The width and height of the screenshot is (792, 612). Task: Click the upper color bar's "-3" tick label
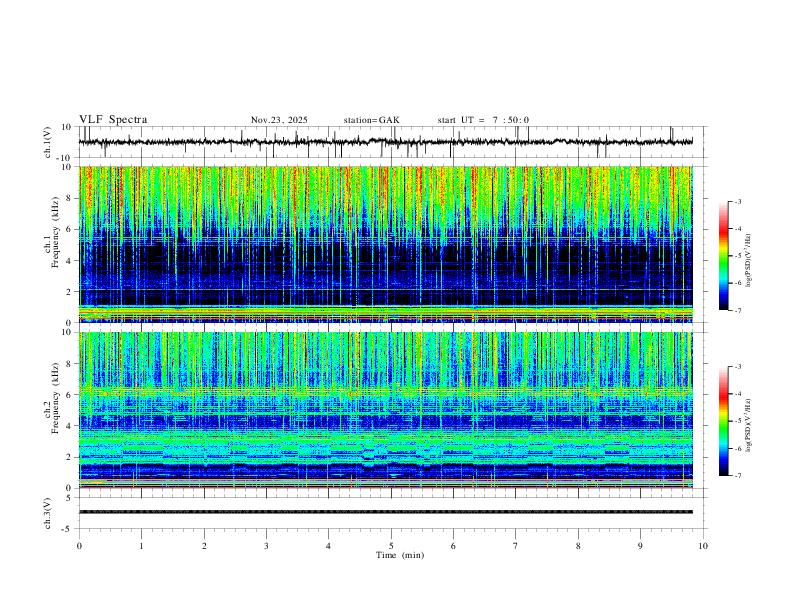[737, 201]
